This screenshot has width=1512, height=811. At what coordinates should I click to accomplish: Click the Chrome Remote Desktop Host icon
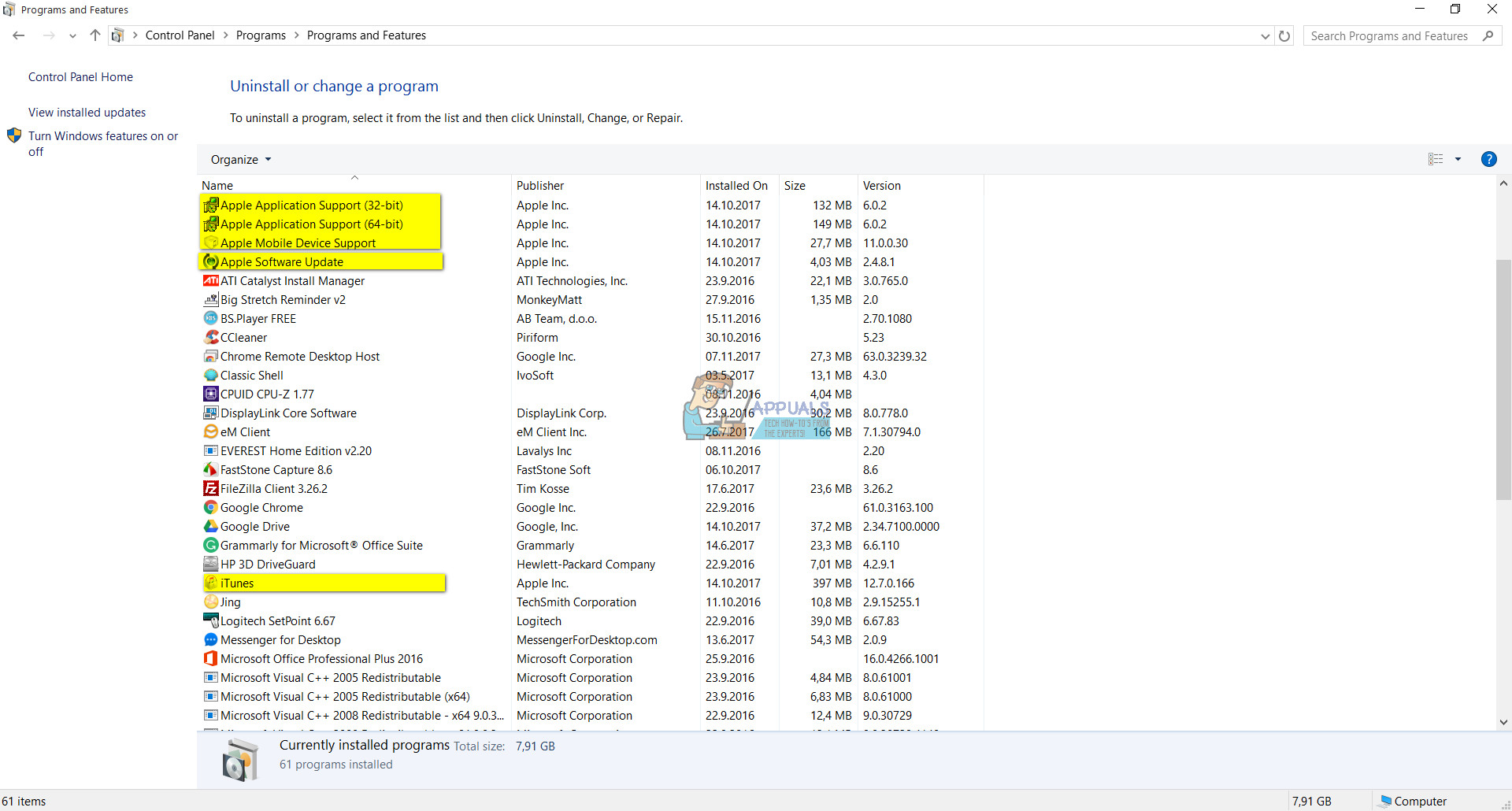pos(211,357)
